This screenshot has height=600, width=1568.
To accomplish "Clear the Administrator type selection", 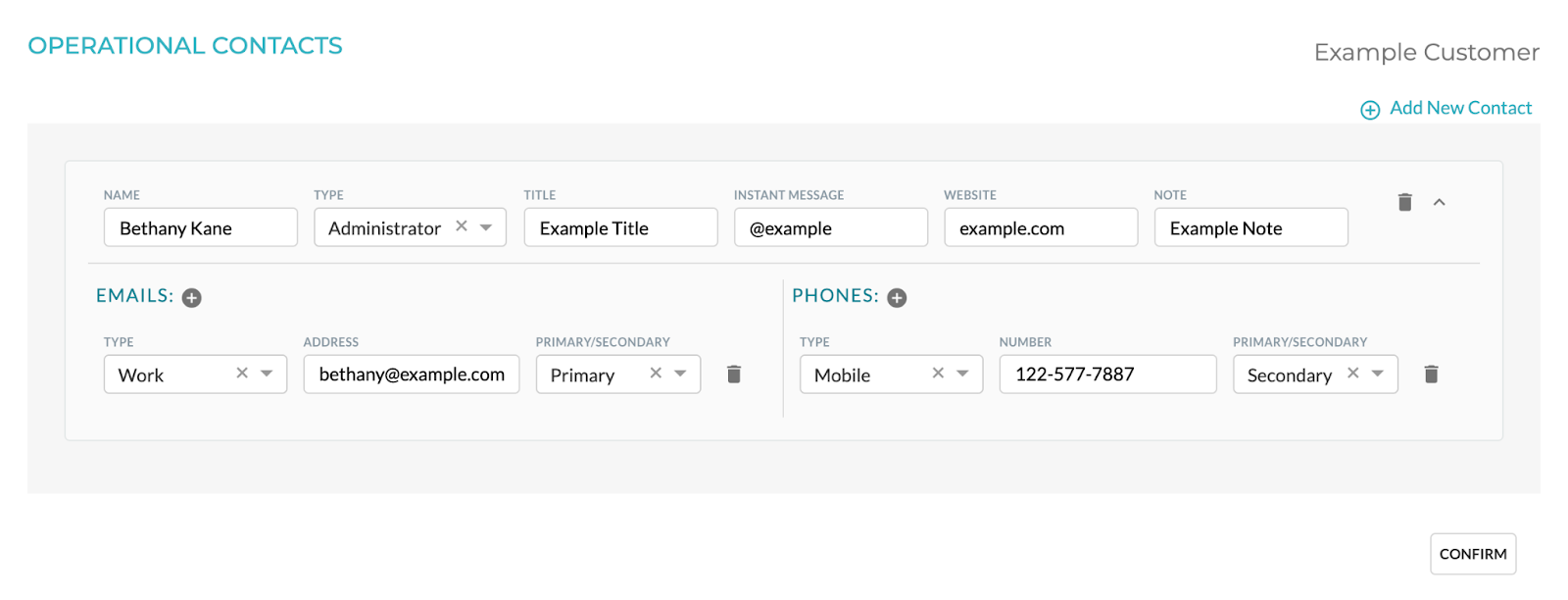I will click(x=462, y=226).
